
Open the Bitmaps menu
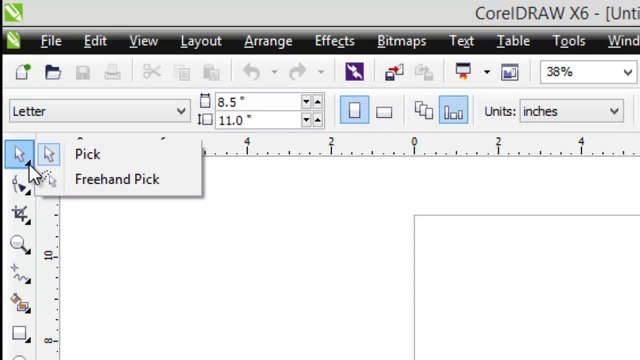pyautogui.click(x=402, y=41)
